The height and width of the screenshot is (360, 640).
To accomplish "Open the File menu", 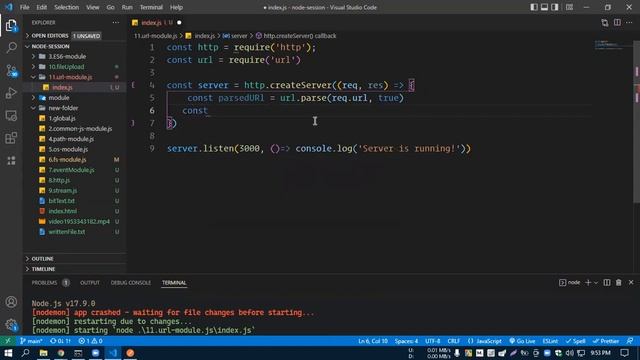I will click(x=24, y=7).
